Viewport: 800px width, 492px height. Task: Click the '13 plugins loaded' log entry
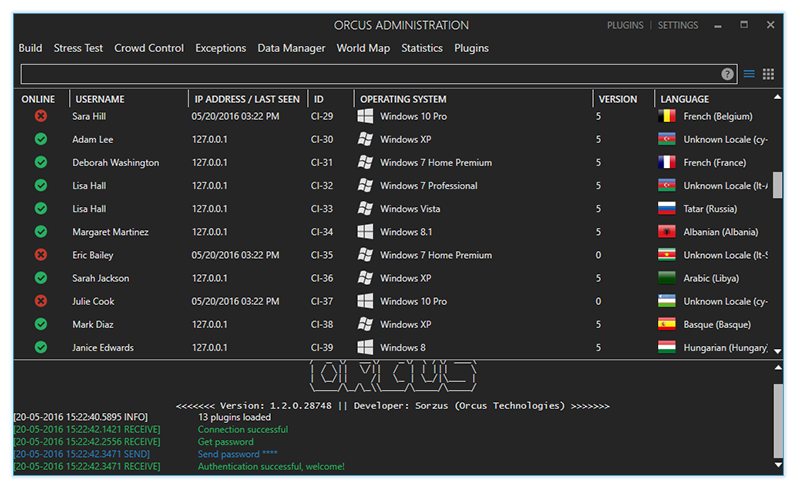point(234,417)
